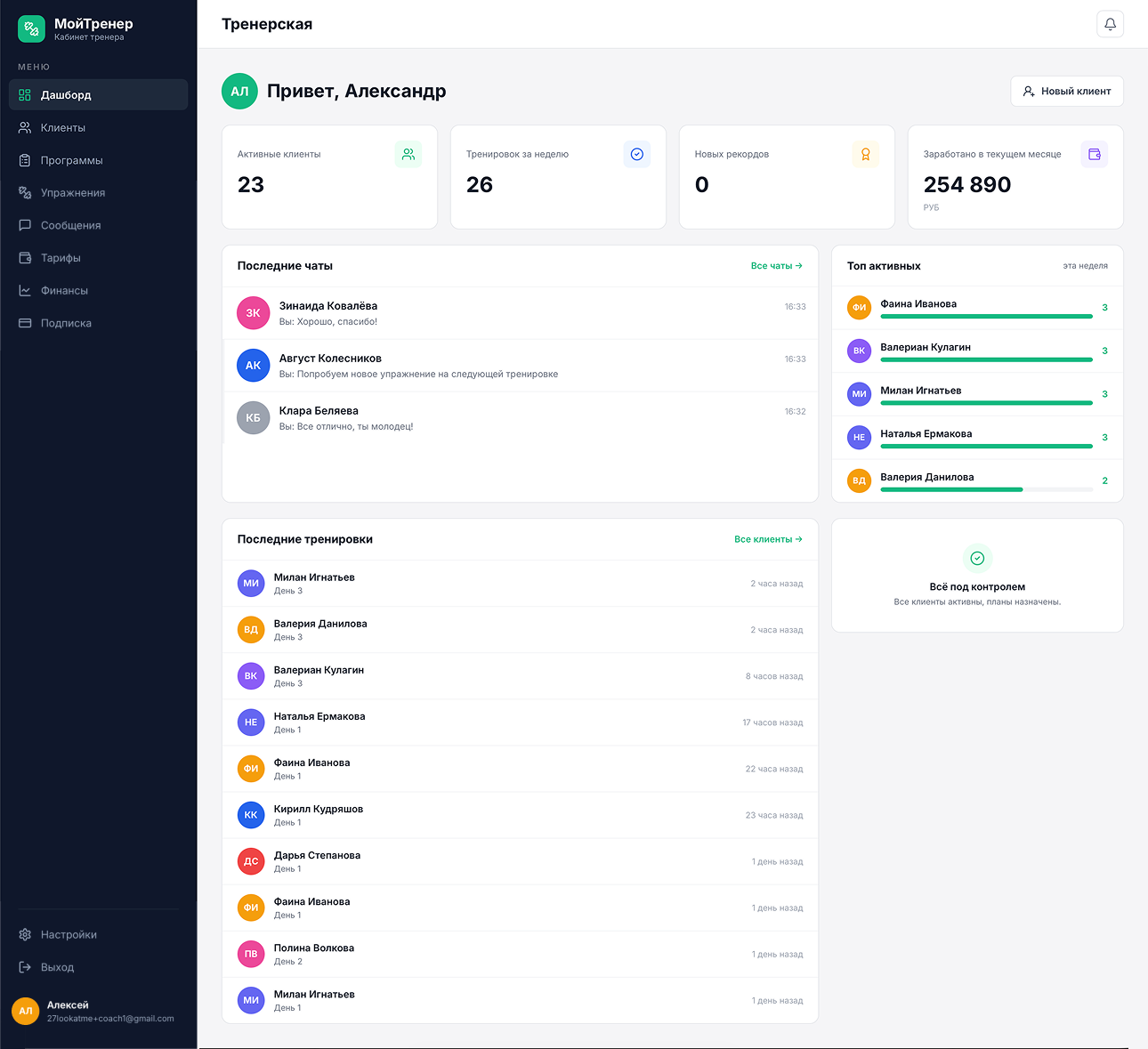Click the earnings wallet icon
The height and width of the screenshot is (1049, 1148).
1095,154
